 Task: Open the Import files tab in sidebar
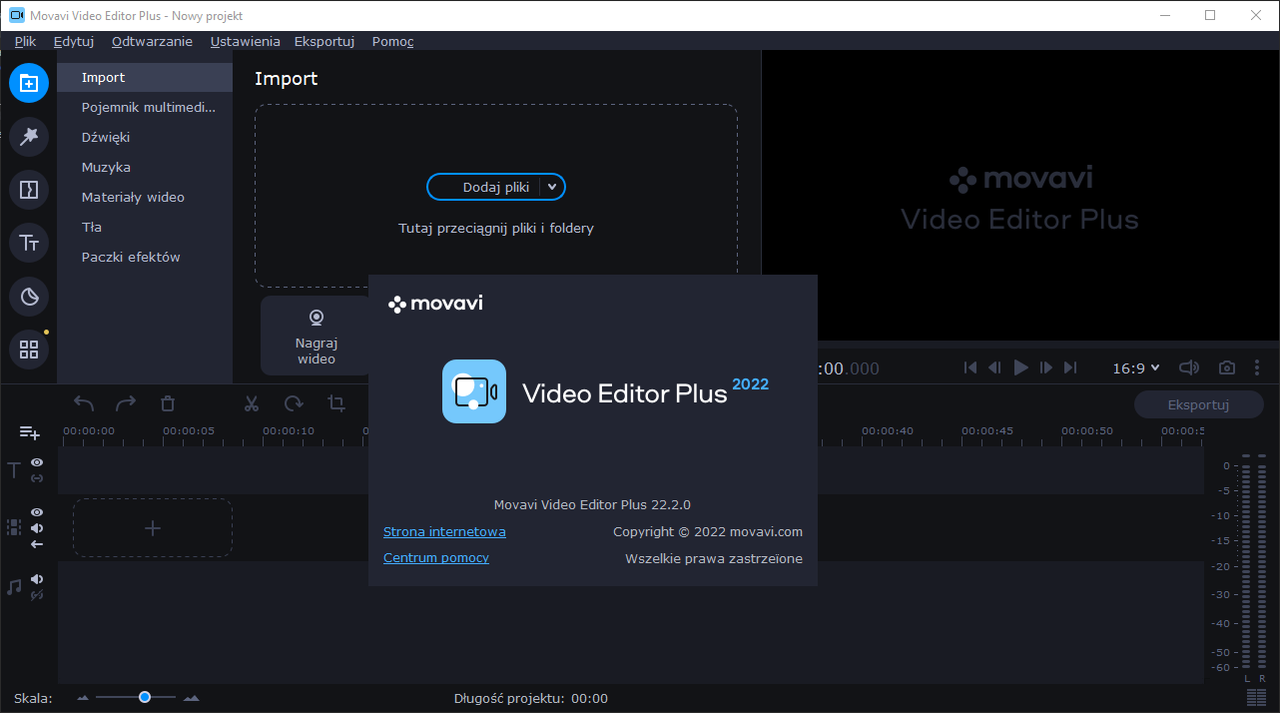(x=29, y=83)
